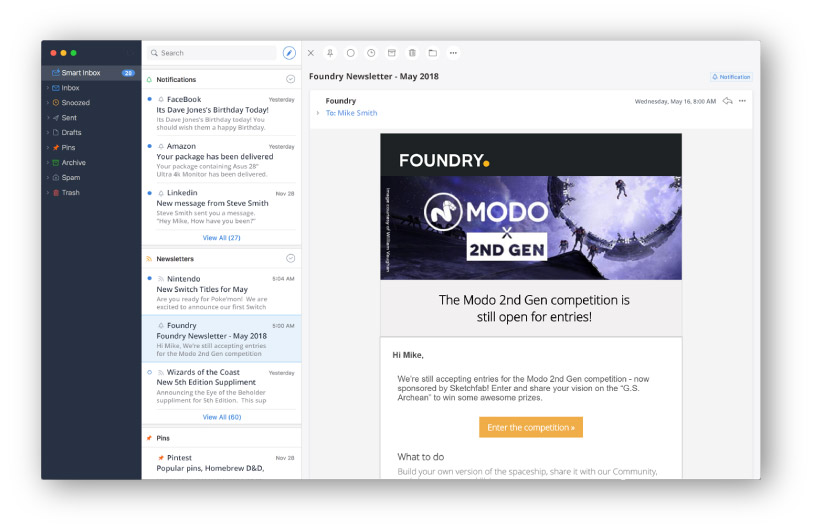Open Wizards of the Coast email

[222, 386]
